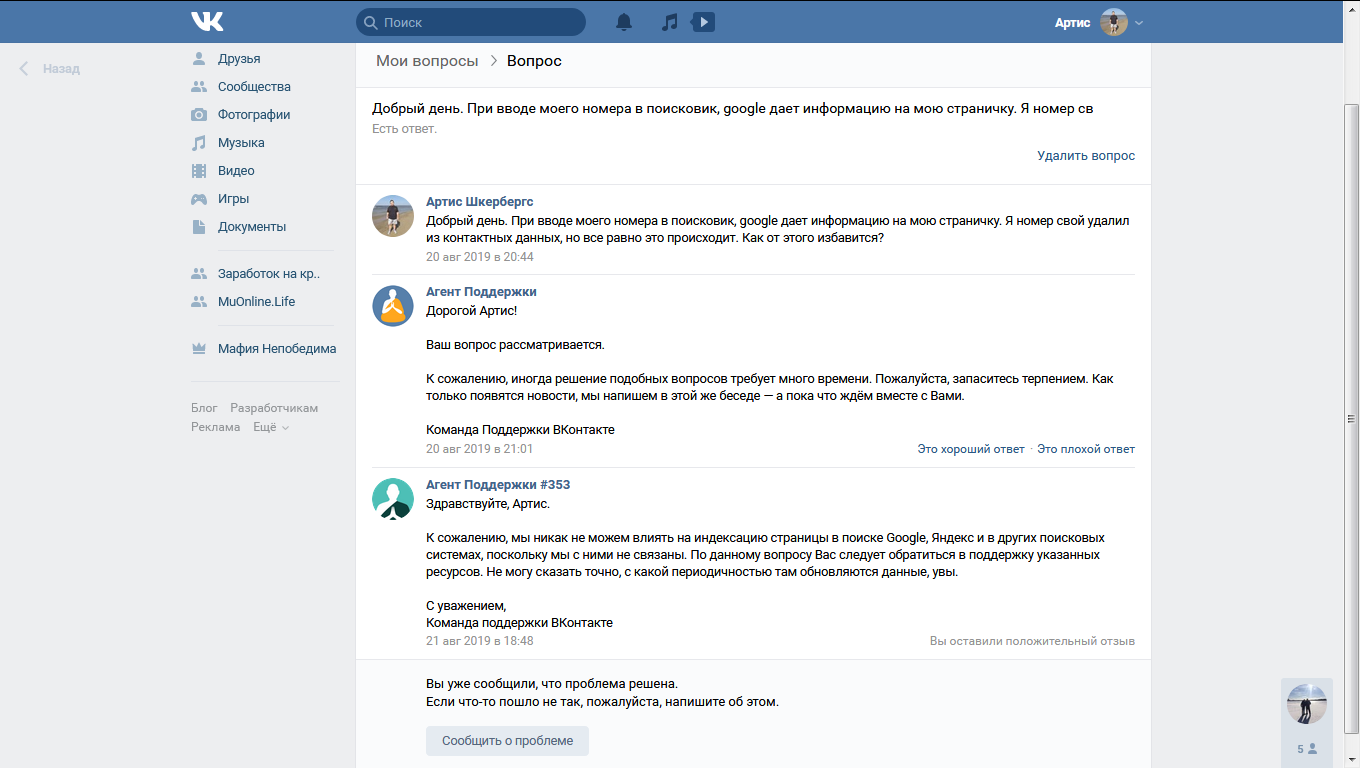
Task: Open the Реклама footer link
Action: coord(216,427)
